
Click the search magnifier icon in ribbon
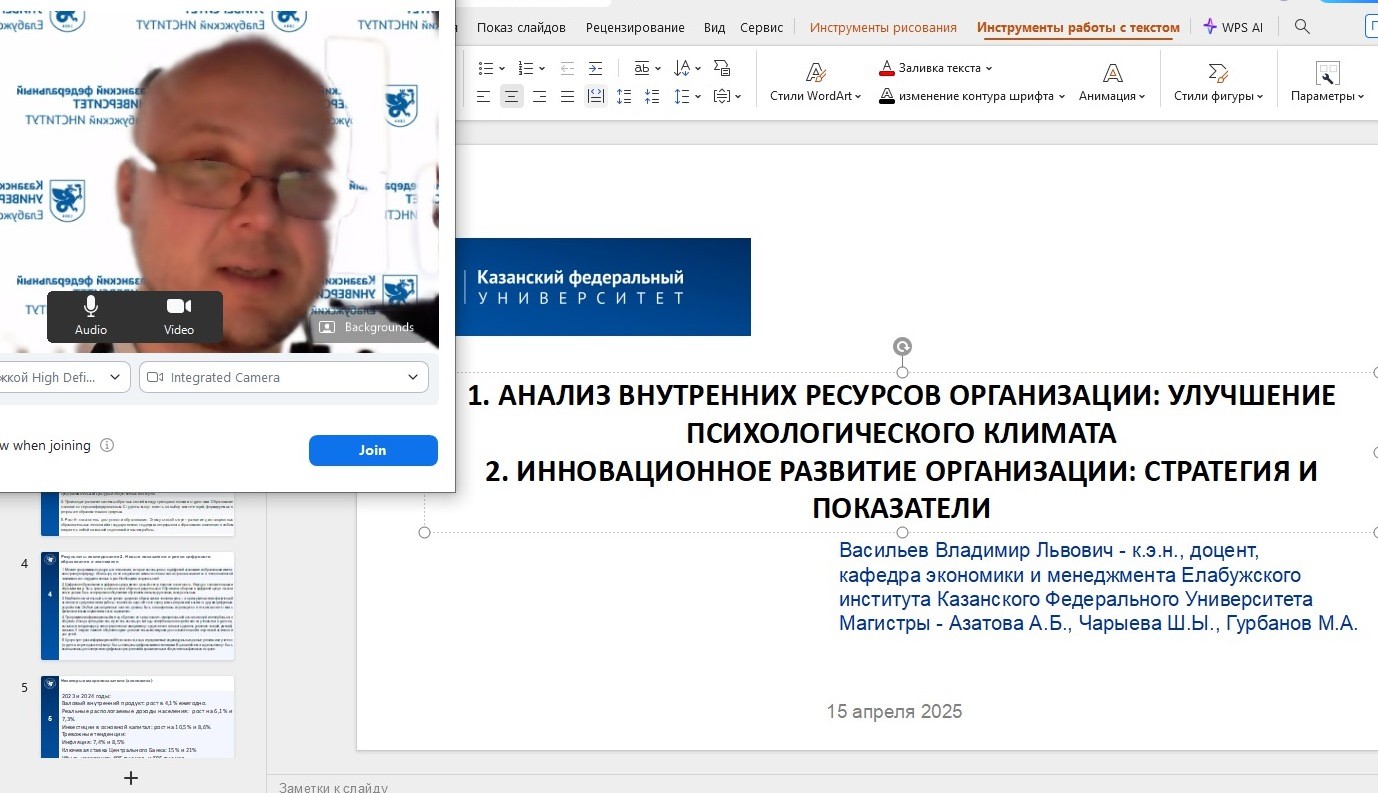point(1302,27)
